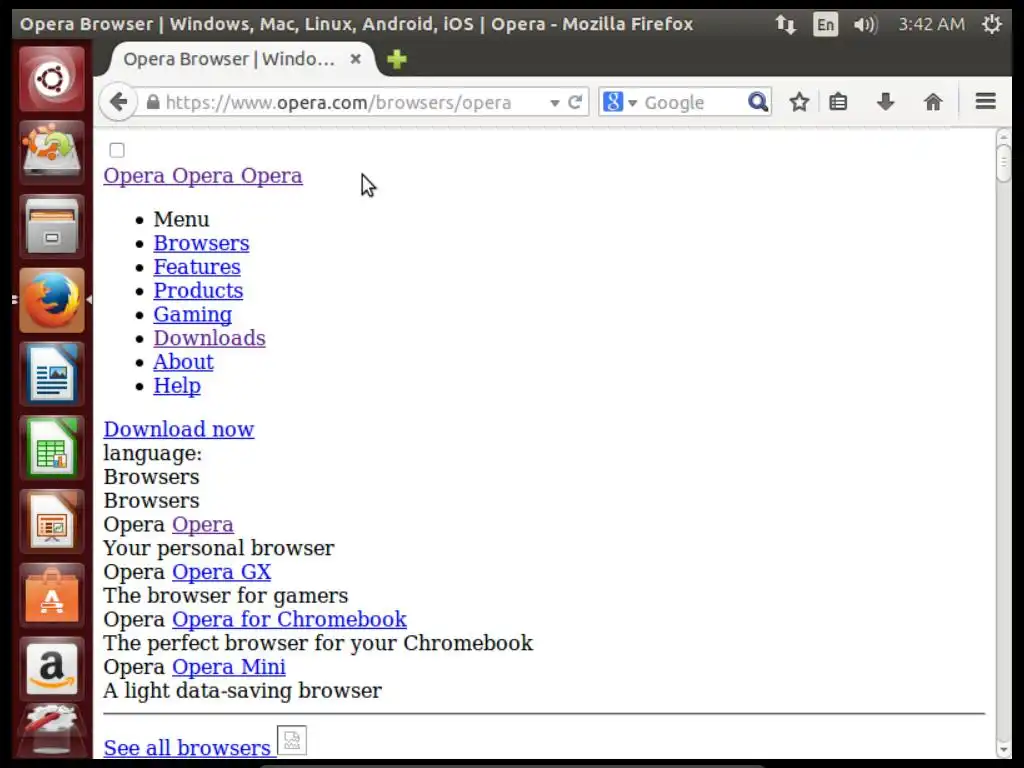Image resolution: width=1024 pixels, height=768 pixels.
Task: Click the scrollbar down arrow
Action: point(1004,750)
